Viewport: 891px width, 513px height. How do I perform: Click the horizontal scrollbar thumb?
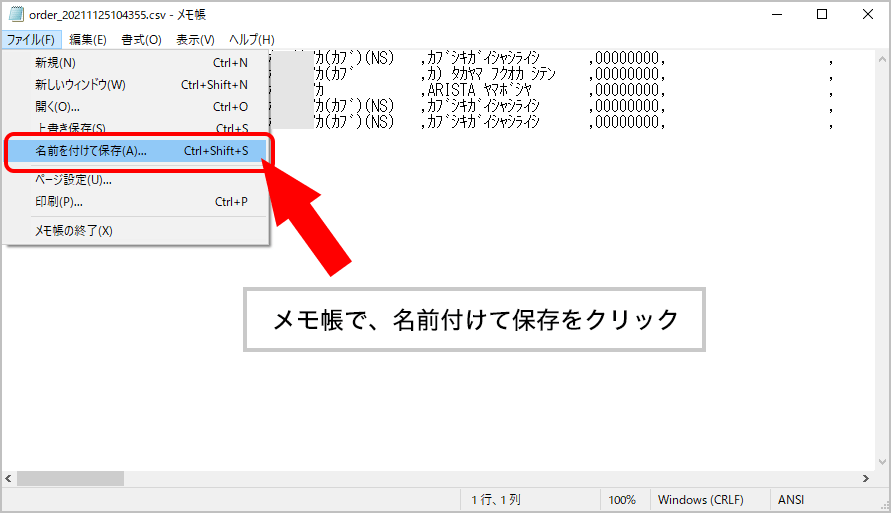[x=70, y=478]
